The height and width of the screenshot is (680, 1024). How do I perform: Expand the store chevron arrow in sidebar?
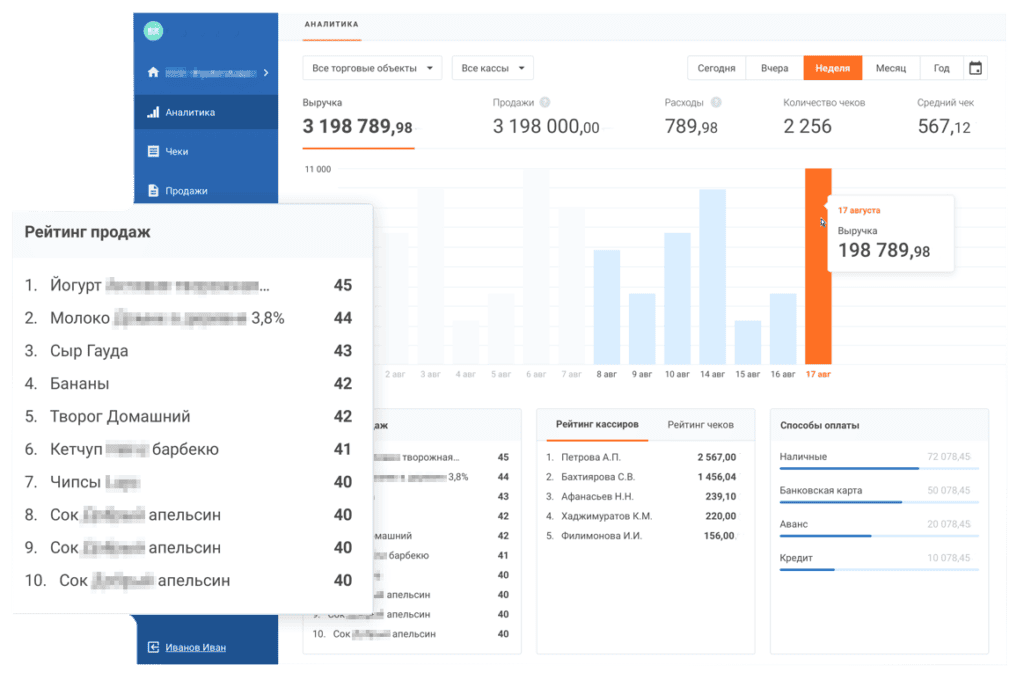click(266, 73)
